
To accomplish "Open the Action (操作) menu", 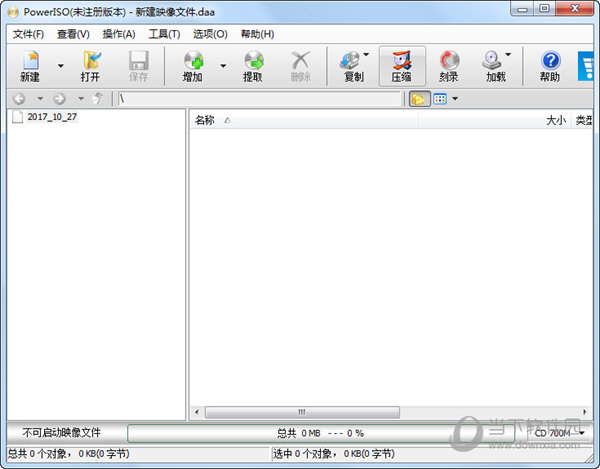I will click(x=119, y=34).
